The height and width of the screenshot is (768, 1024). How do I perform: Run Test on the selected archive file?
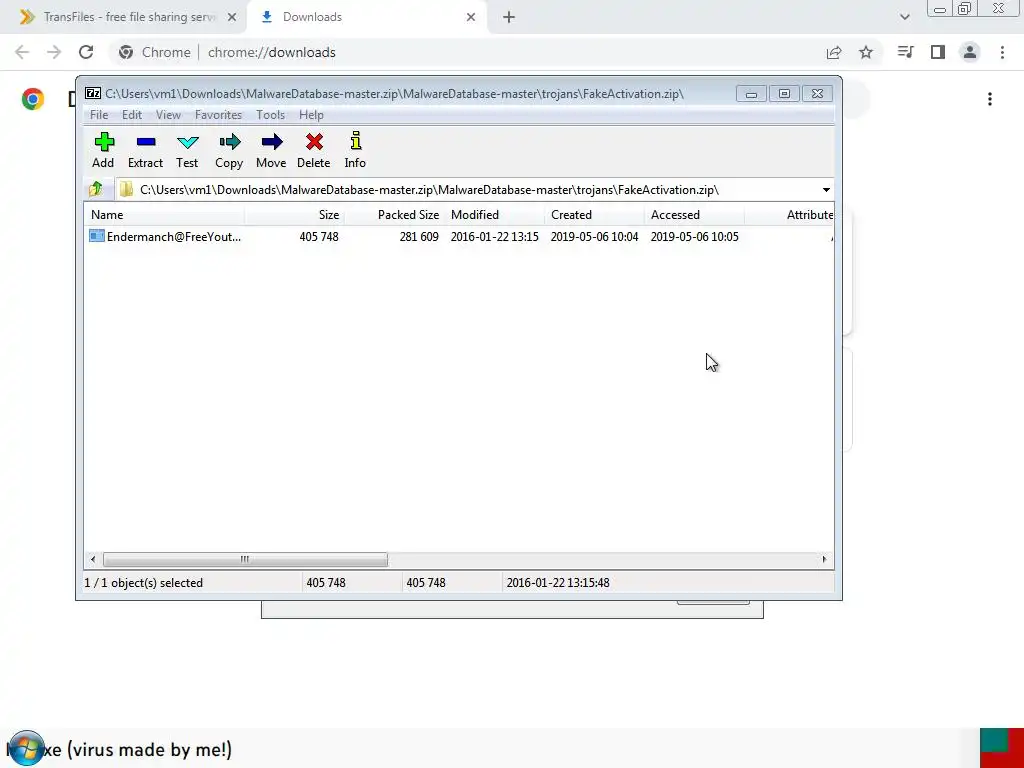pos(187,150)
